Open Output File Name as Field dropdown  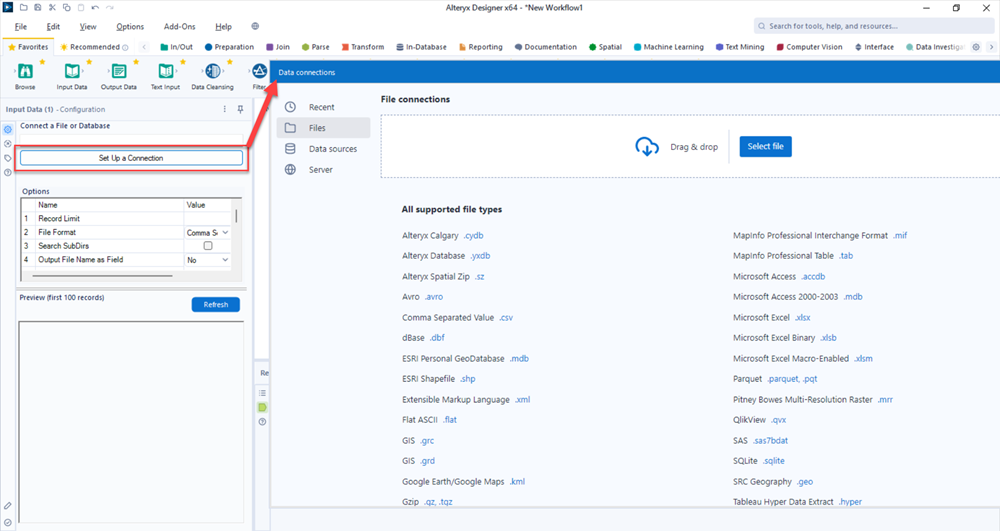coord(225,260)
